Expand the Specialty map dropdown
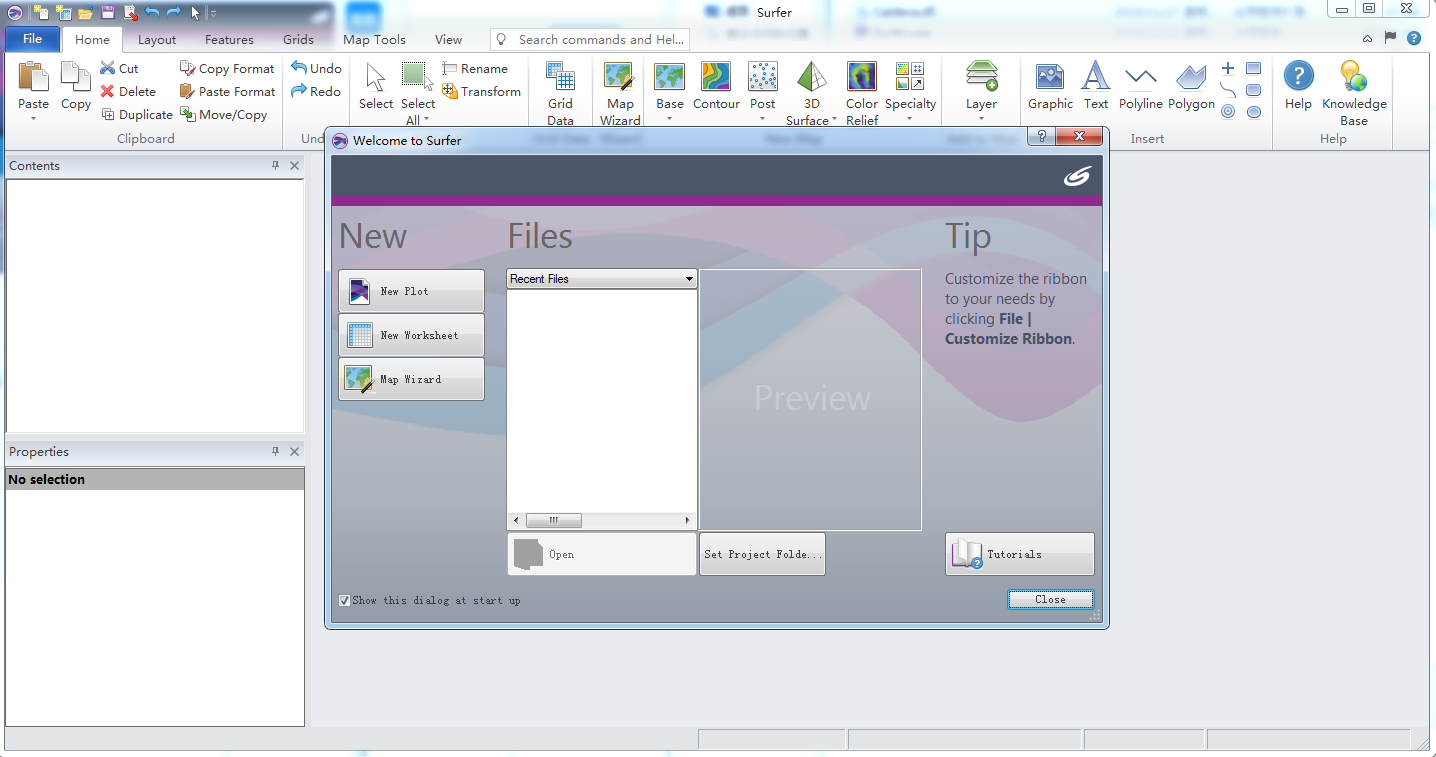The width and height of the screenshot is (1436, 757). [x=910, y=119]
